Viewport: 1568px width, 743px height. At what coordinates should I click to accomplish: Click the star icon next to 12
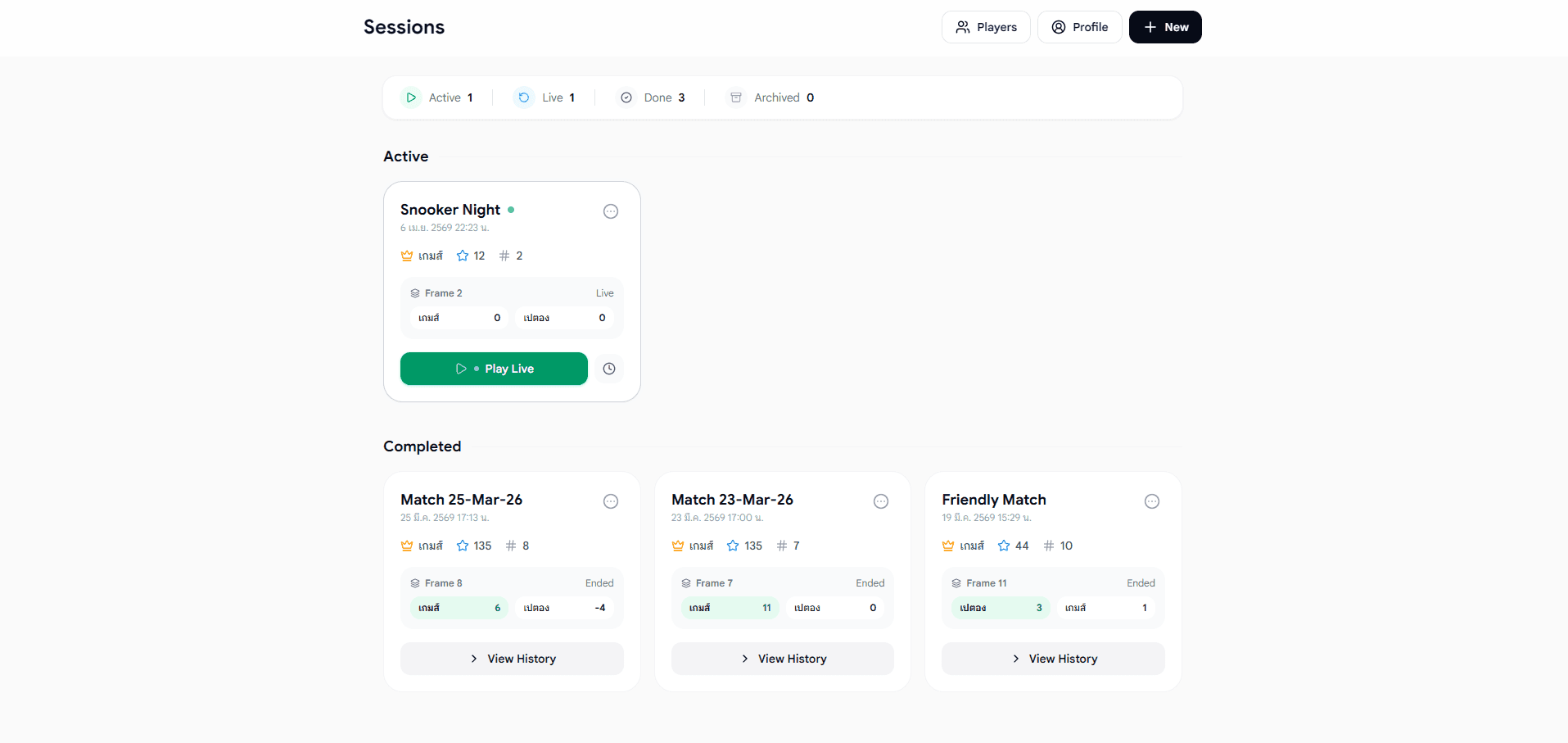[x=463, y=256]
